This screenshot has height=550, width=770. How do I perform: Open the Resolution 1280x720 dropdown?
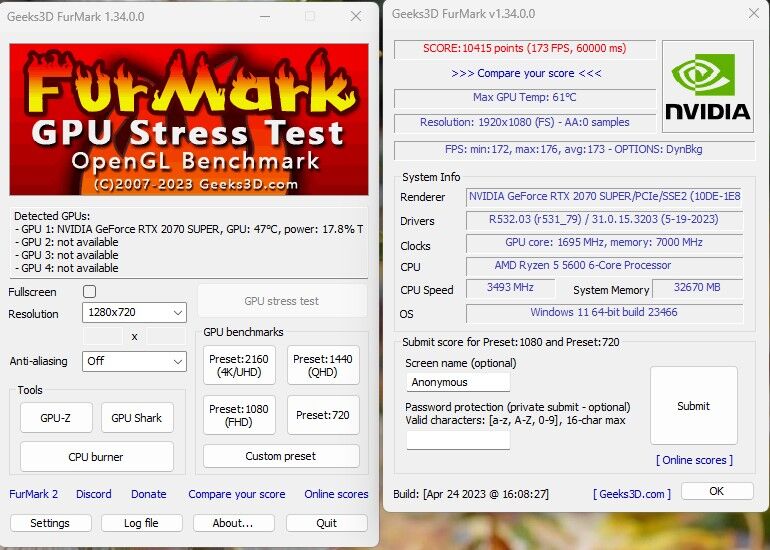[x=134, y=312]
